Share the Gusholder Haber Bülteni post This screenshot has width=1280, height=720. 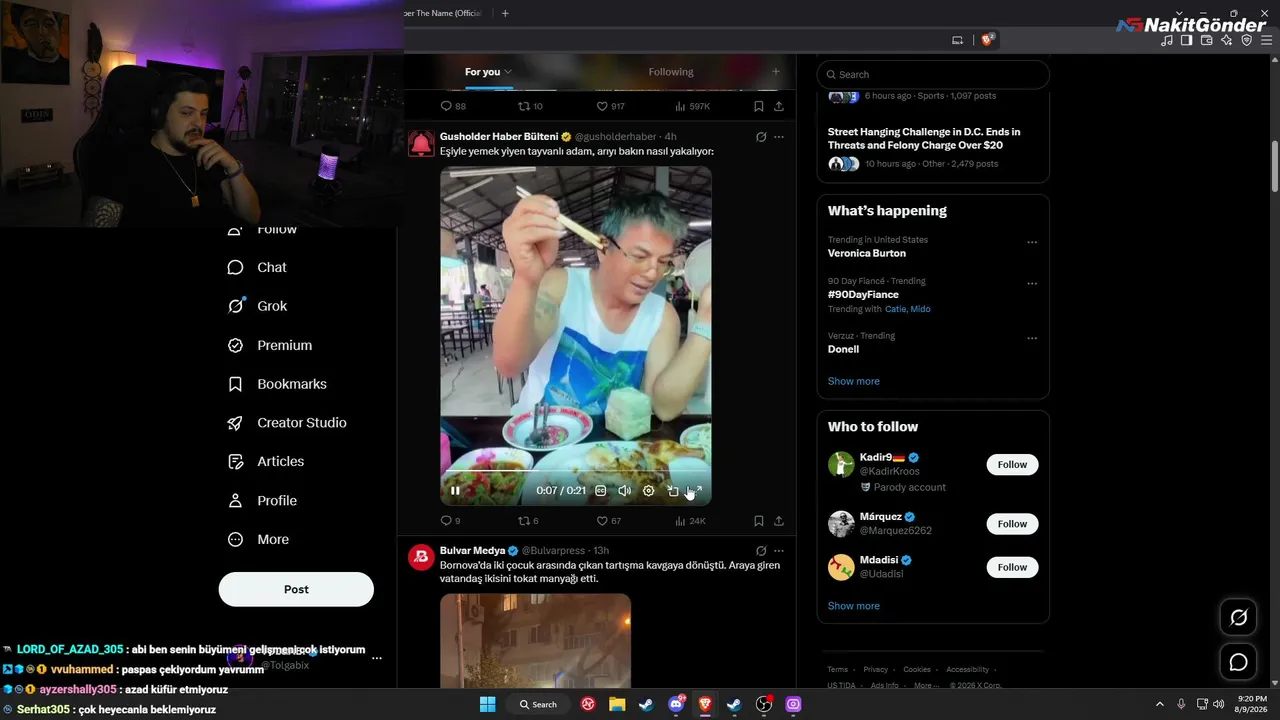point(779,521)
